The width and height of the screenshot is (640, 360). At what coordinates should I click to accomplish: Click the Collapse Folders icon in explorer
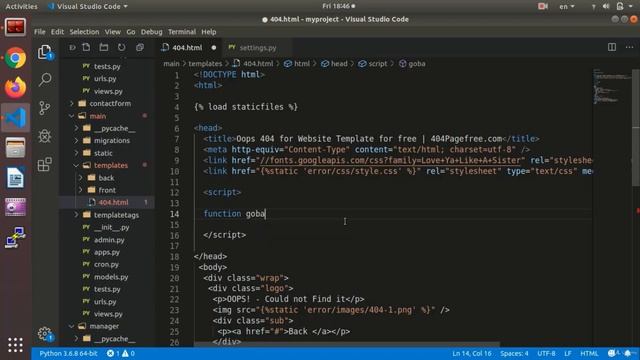[140, 47]
